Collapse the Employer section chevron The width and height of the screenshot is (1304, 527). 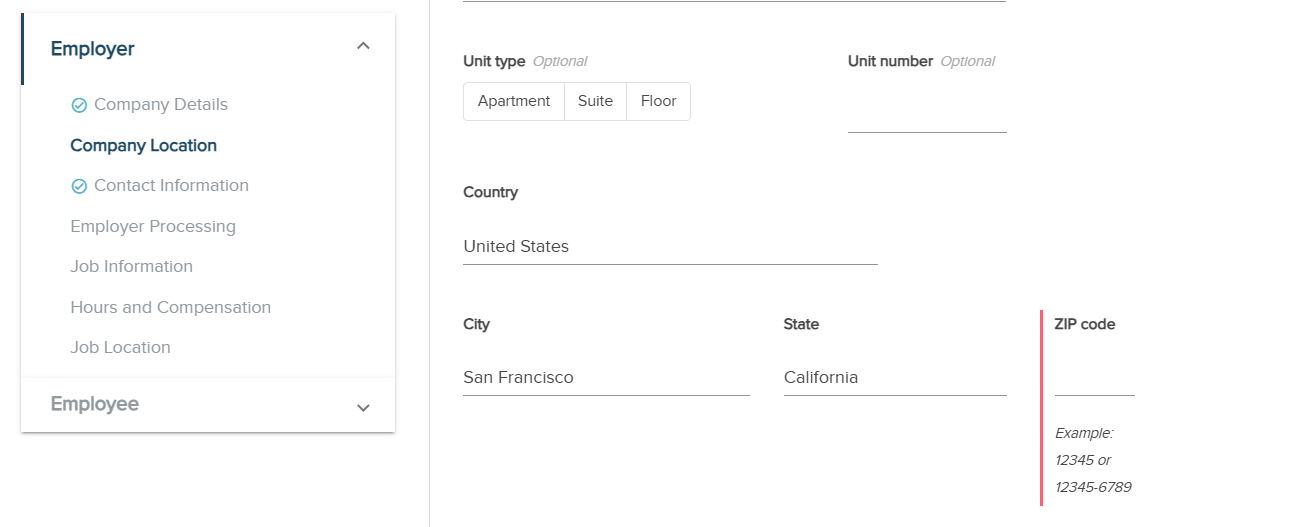363,46
